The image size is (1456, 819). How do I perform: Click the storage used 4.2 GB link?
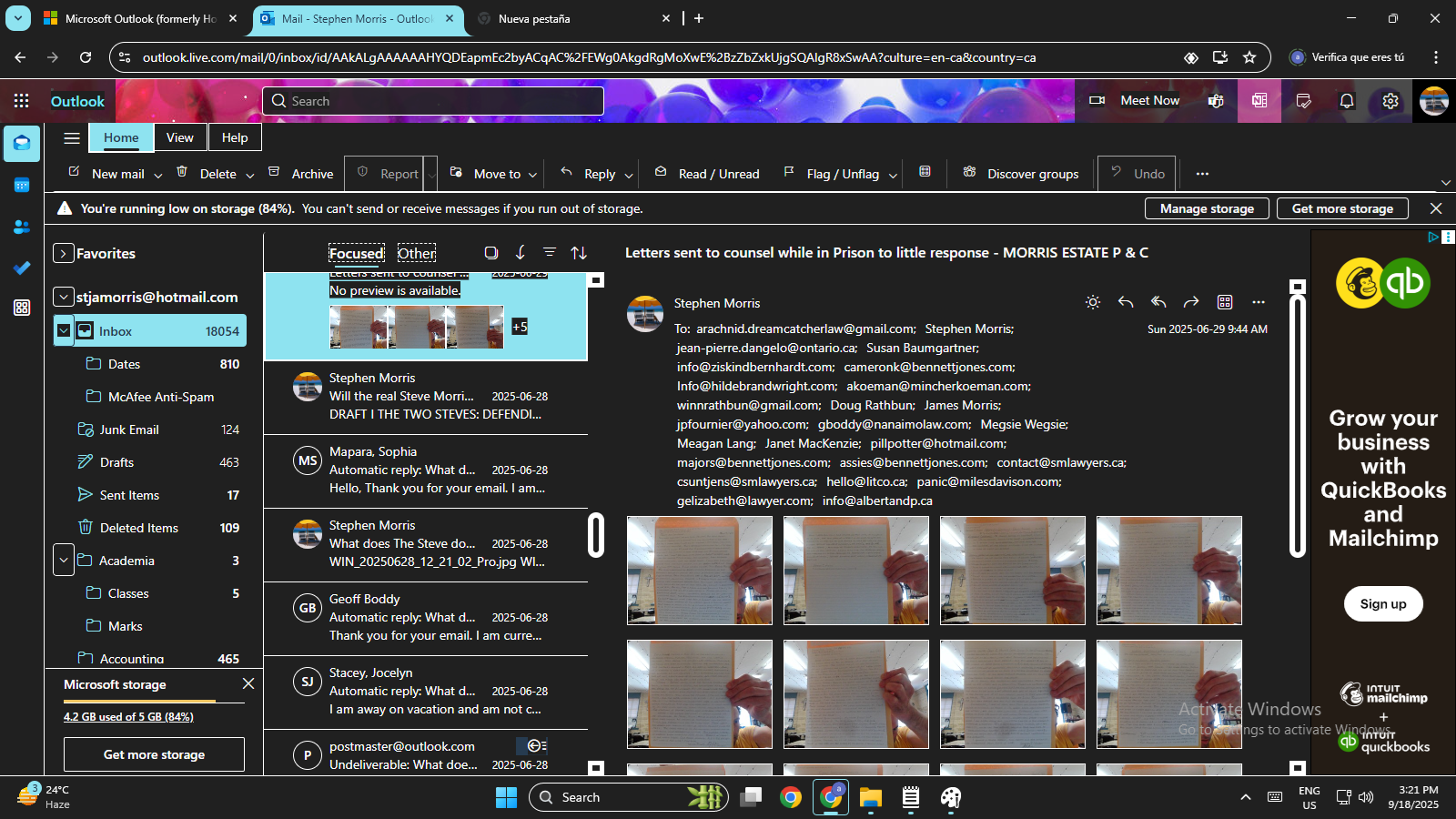tap(128, 717)
